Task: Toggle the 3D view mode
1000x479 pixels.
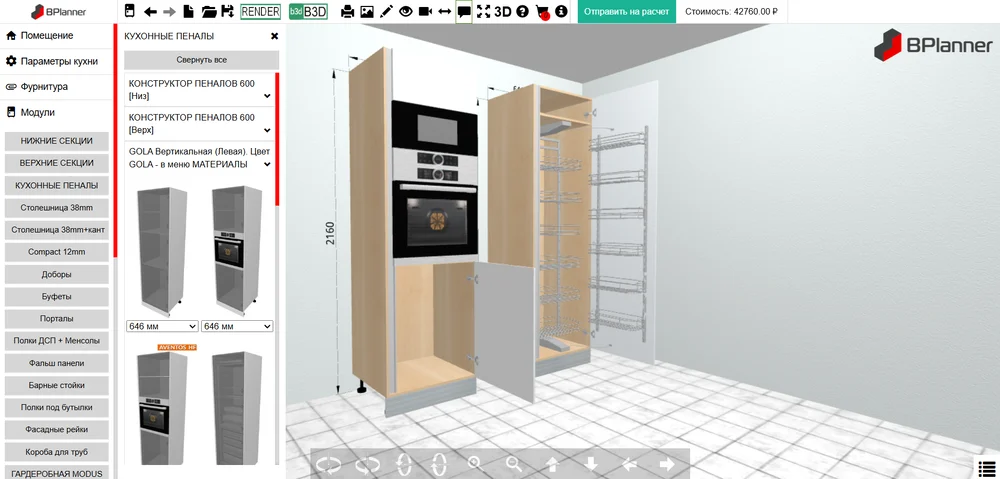Action: pos(503,12)
